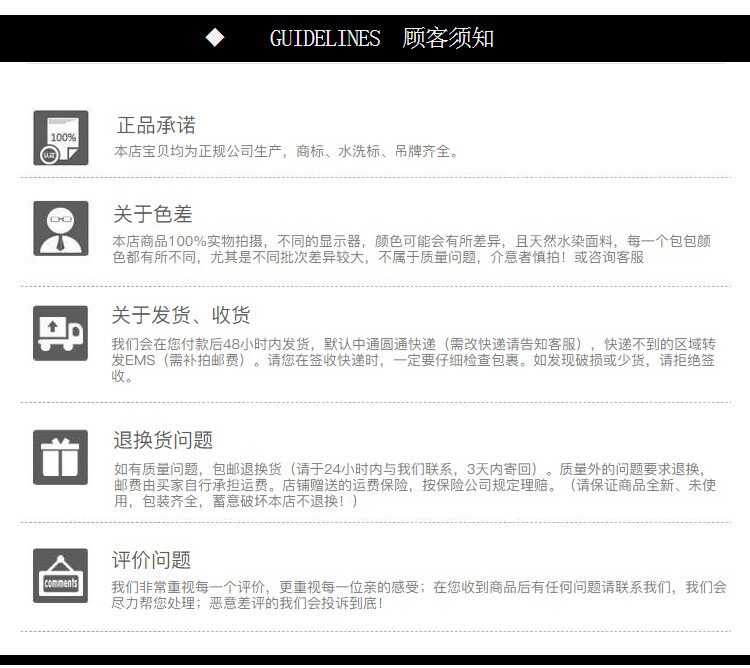Click the return policy description paragraph
The image size is (750, 668).
tap(415, 485)
